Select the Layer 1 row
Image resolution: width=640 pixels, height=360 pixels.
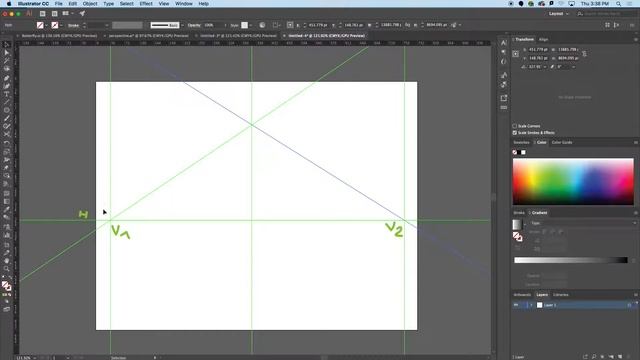coord(574,305)
